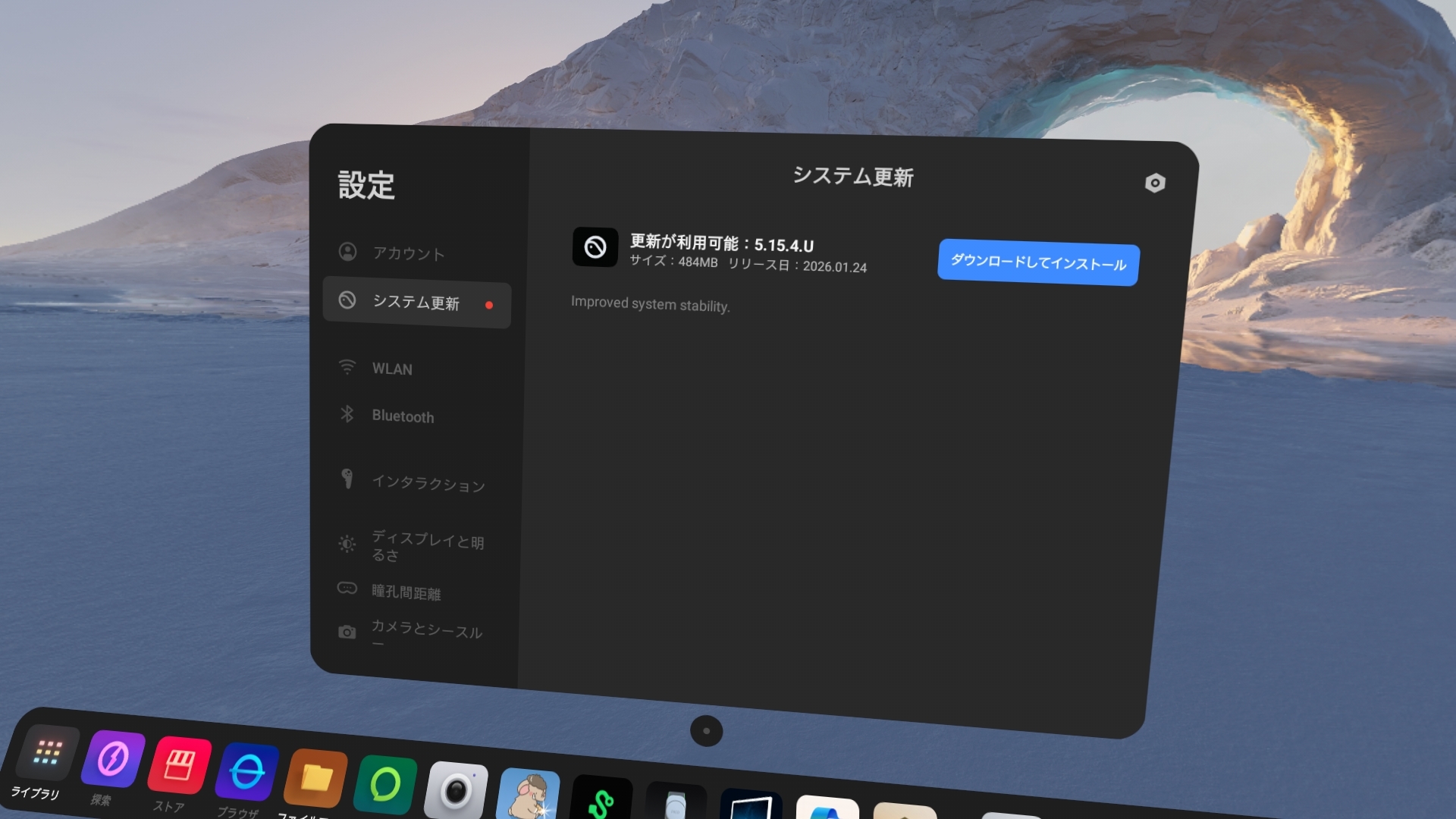
Task: Click the hexagon settings icon top right
Action: point(1154,183)
